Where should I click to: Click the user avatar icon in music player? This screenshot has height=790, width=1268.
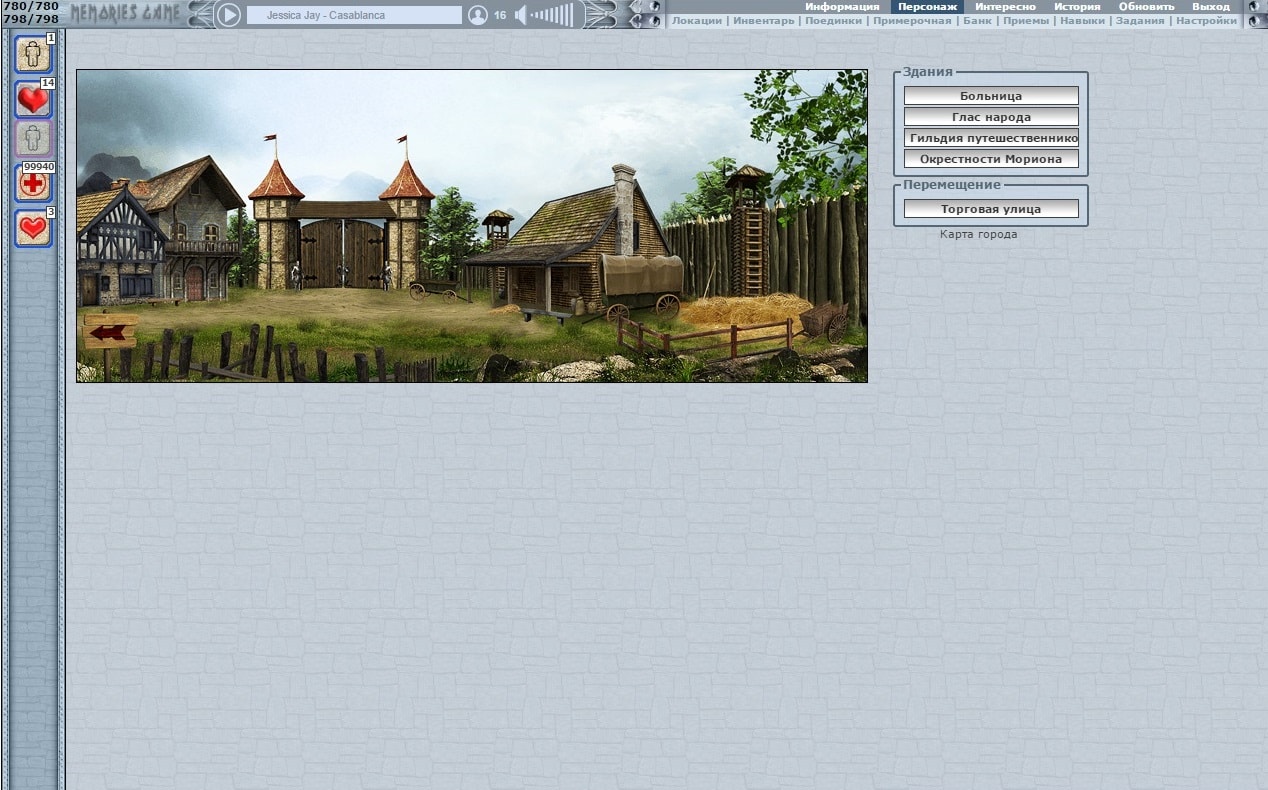click(x=478, y=15)
